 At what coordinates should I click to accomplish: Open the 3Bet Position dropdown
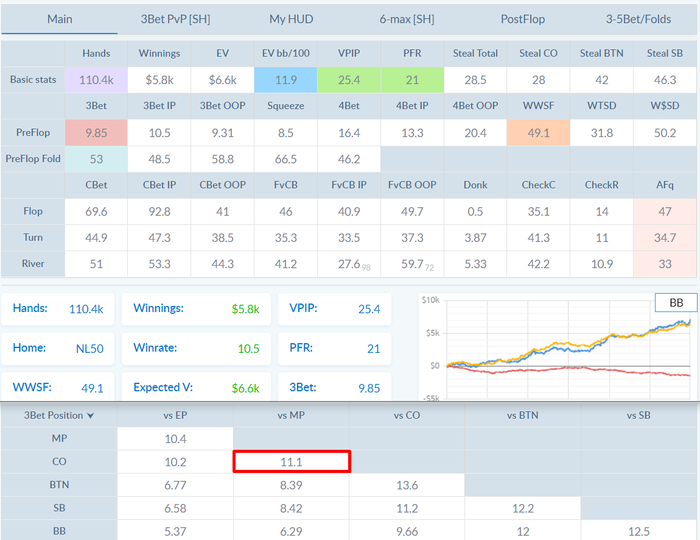[x=59, y=415]
